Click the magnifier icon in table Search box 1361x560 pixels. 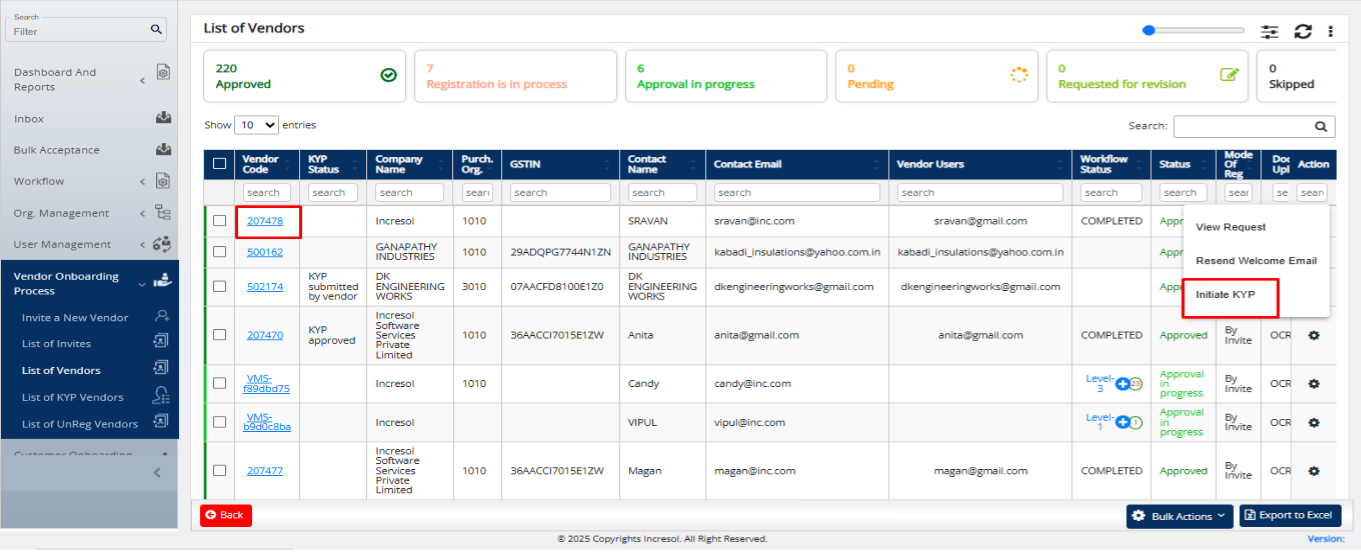pos(1321,126)
